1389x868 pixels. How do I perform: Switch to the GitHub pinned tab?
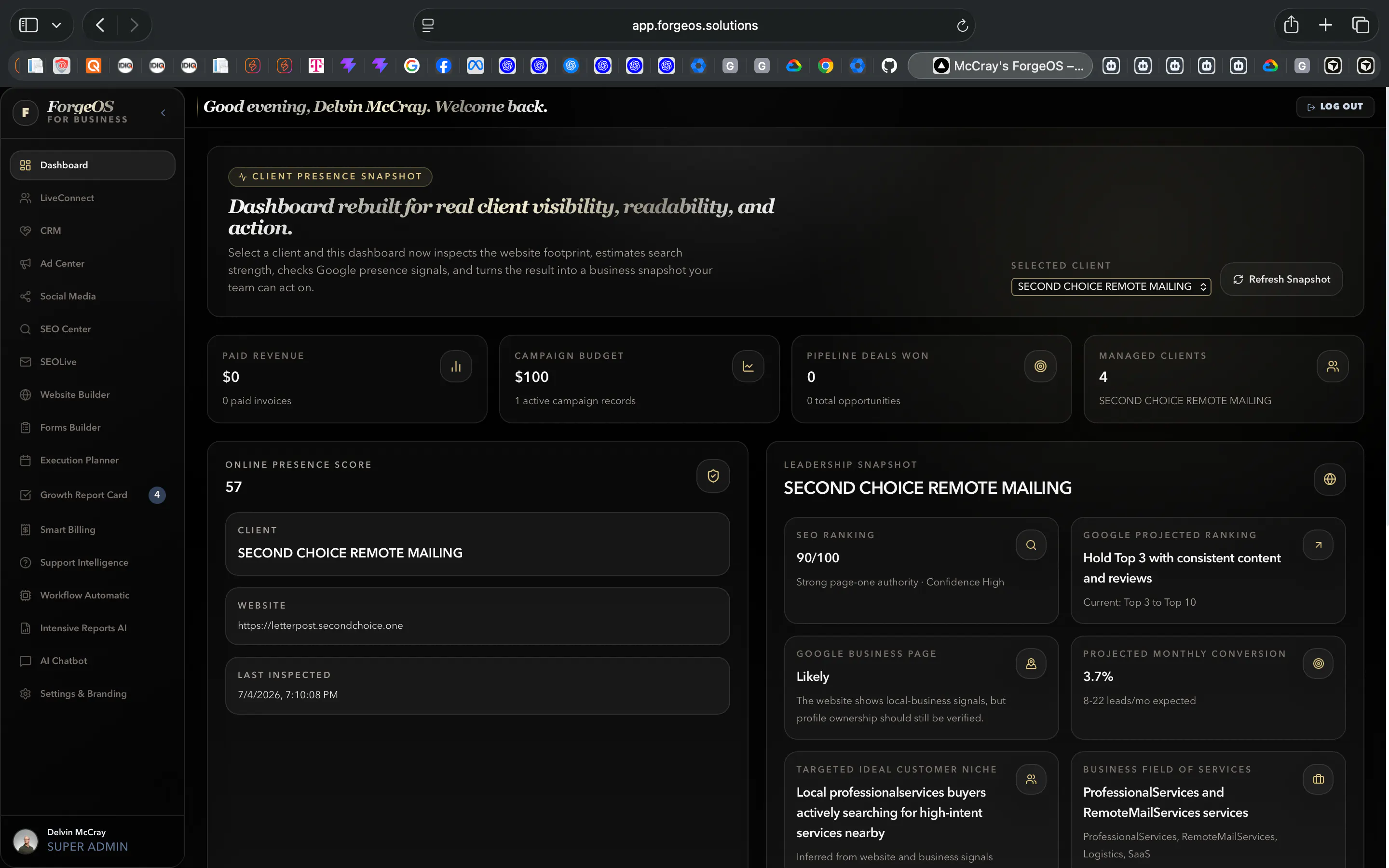[889, 66]
